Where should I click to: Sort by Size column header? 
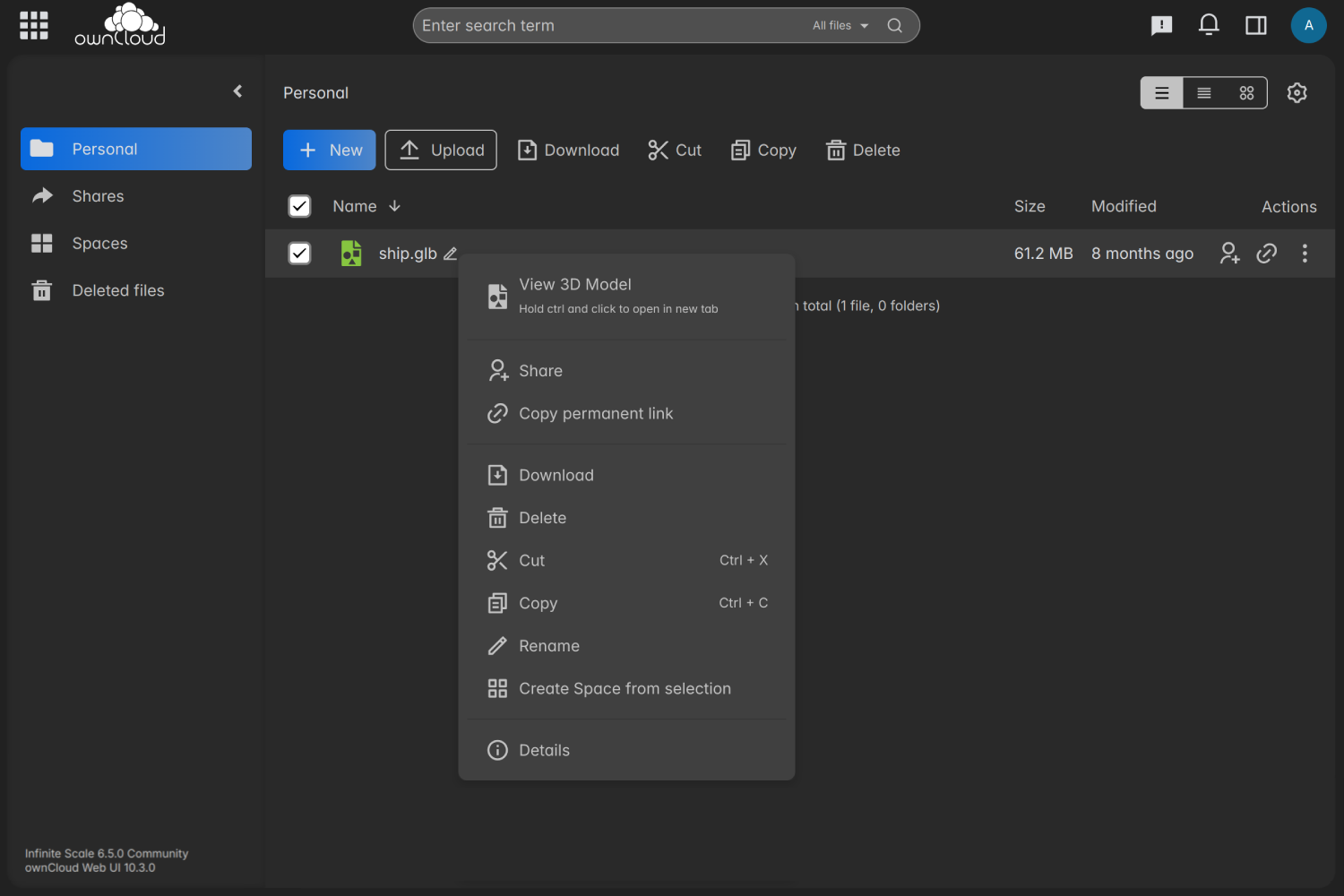1030,206
